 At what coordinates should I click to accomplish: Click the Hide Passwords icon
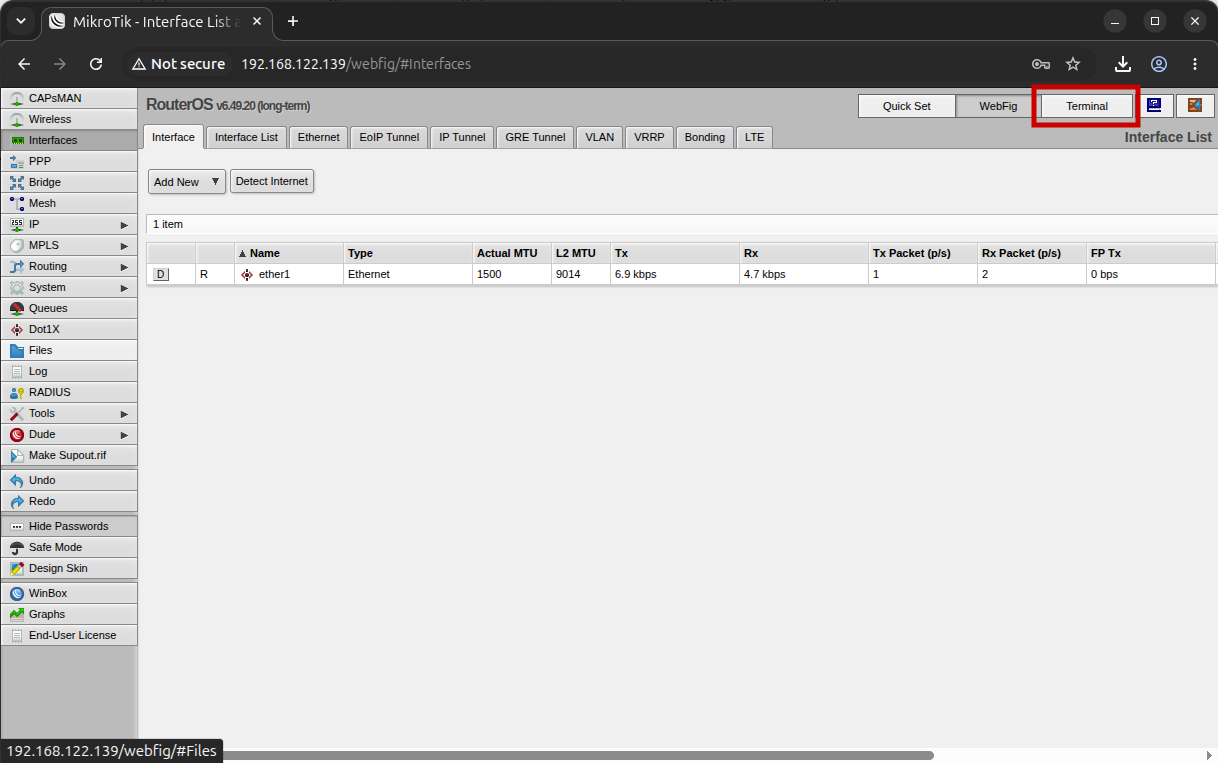click(17, 526)
